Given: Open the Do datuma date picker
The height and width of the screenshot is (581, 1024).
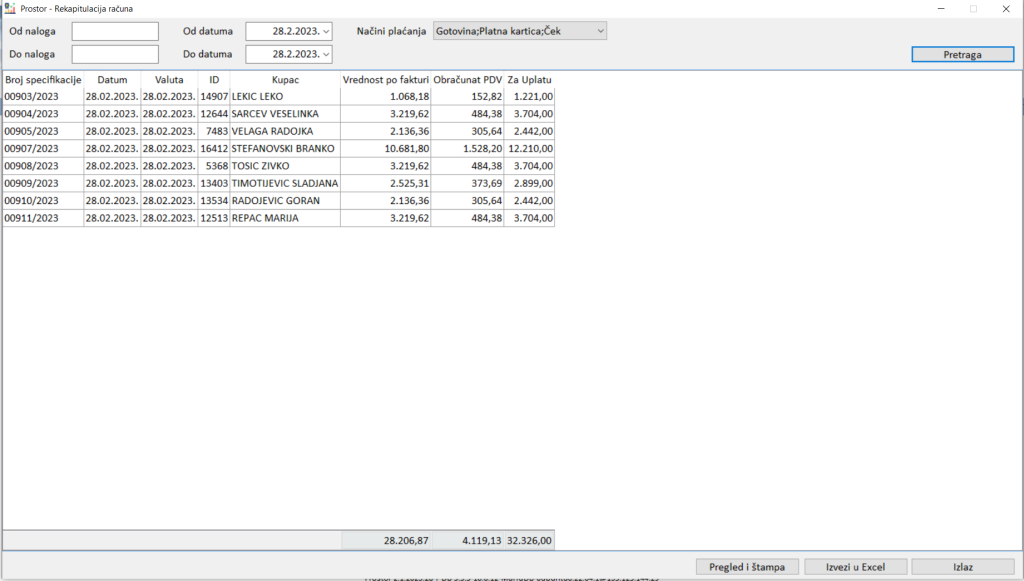Looking at the screenshot, I should (x=326, y=54).
